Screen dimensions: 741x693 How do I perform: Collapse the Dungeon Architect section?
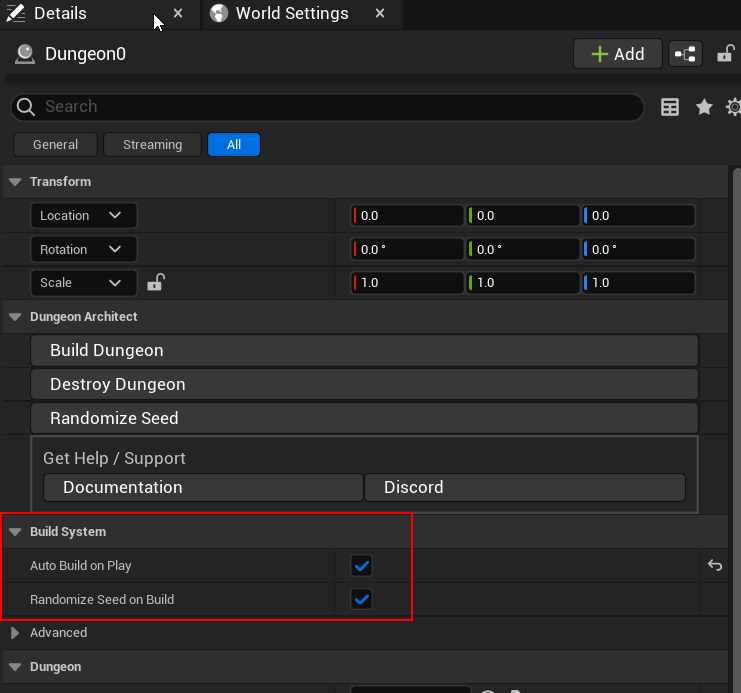coord(15,317)
